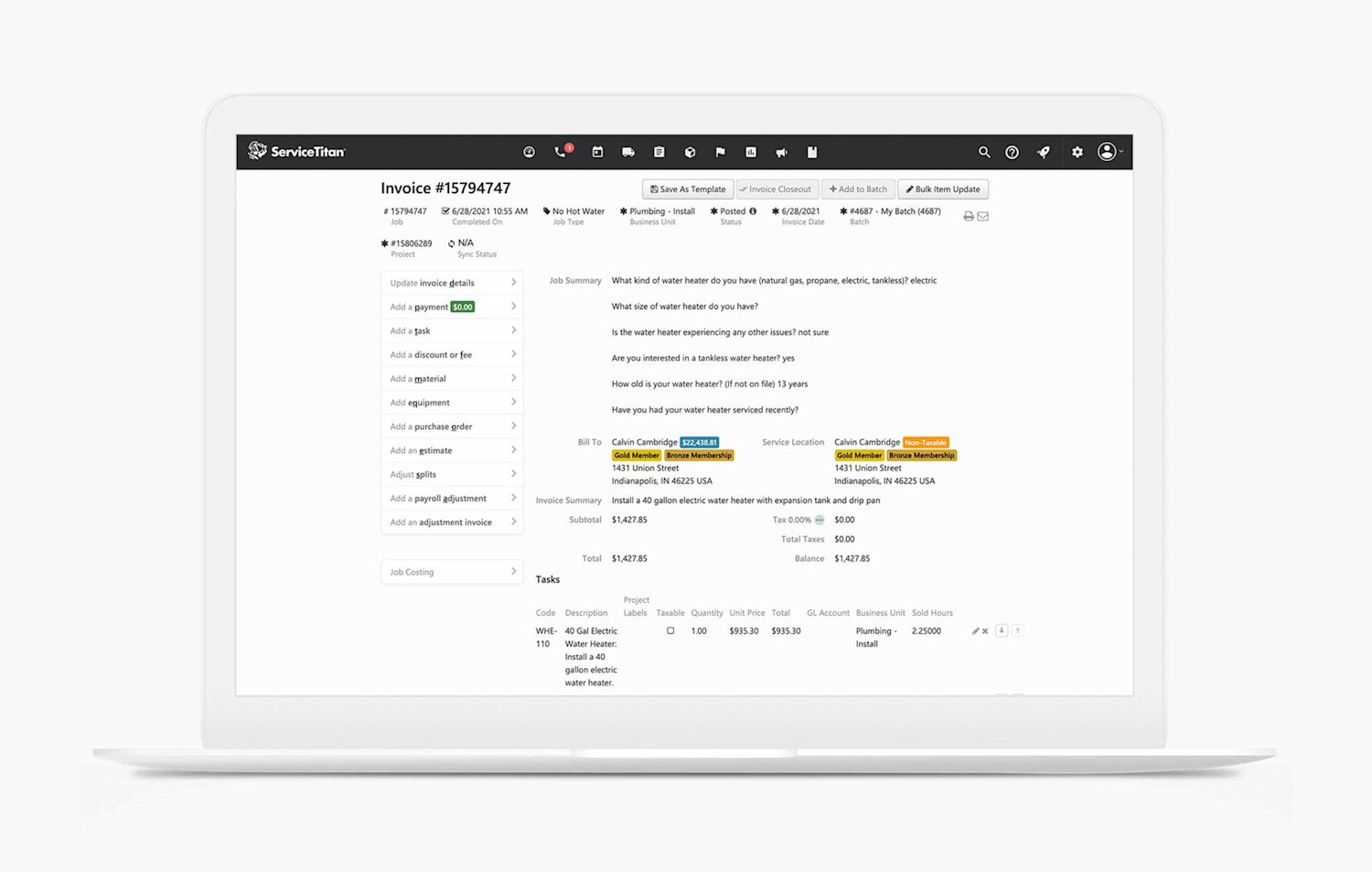The width and height of the screenshot is (1372, 872).
Task: Open the calls panel via phone icon
Action: click(x=560, y=152)
